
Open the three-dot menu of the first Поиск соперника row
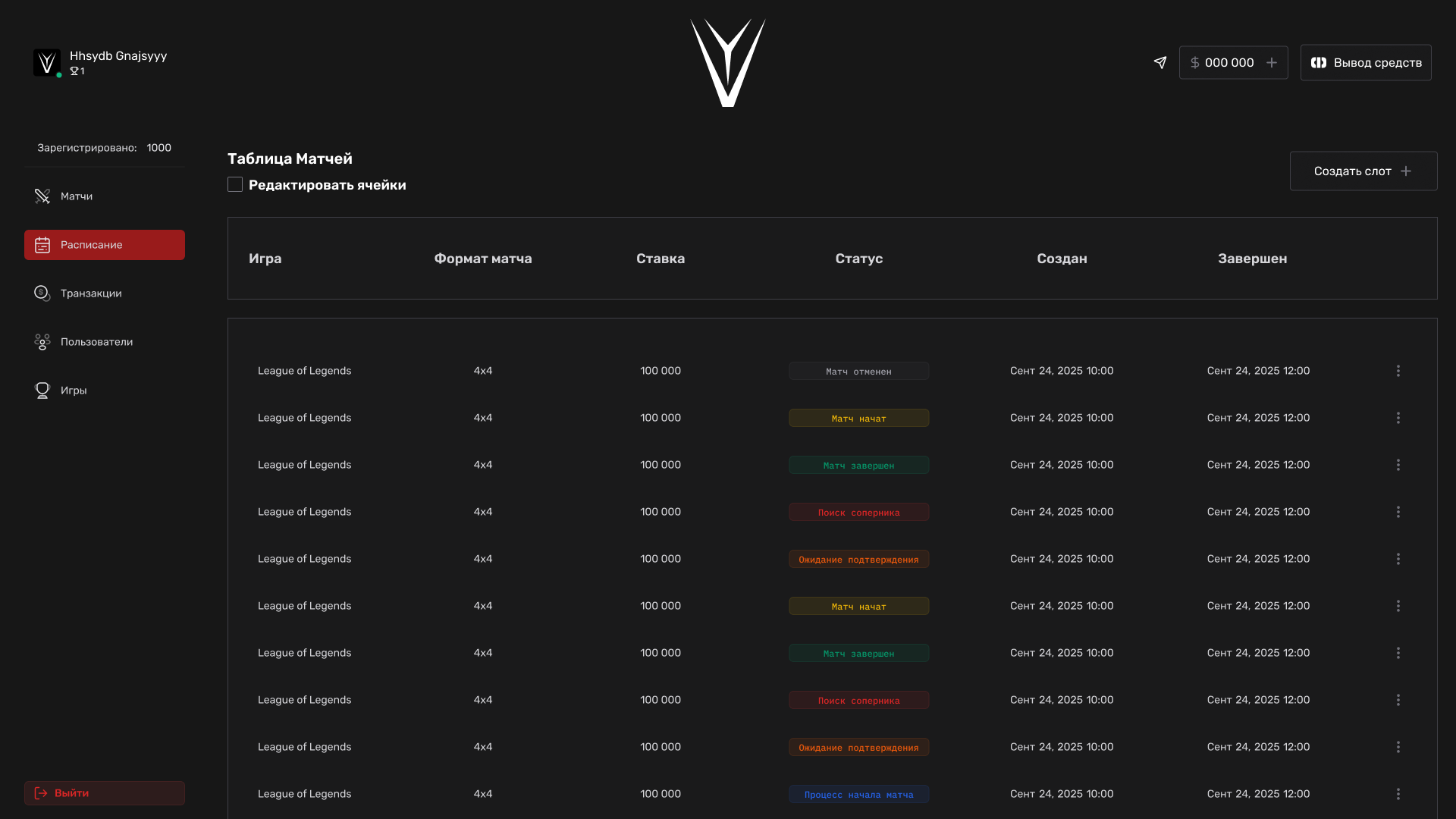[1398, 512]
